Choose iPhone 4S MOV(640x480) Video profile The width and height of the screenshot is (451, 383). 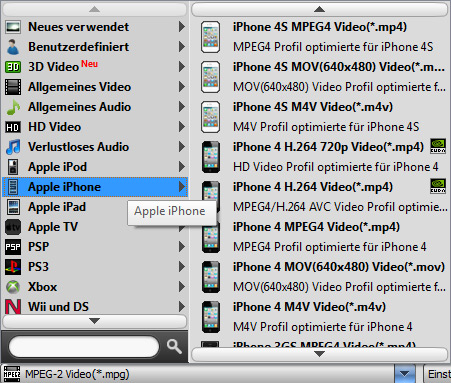pyautogui.click(x=320, y=77)
